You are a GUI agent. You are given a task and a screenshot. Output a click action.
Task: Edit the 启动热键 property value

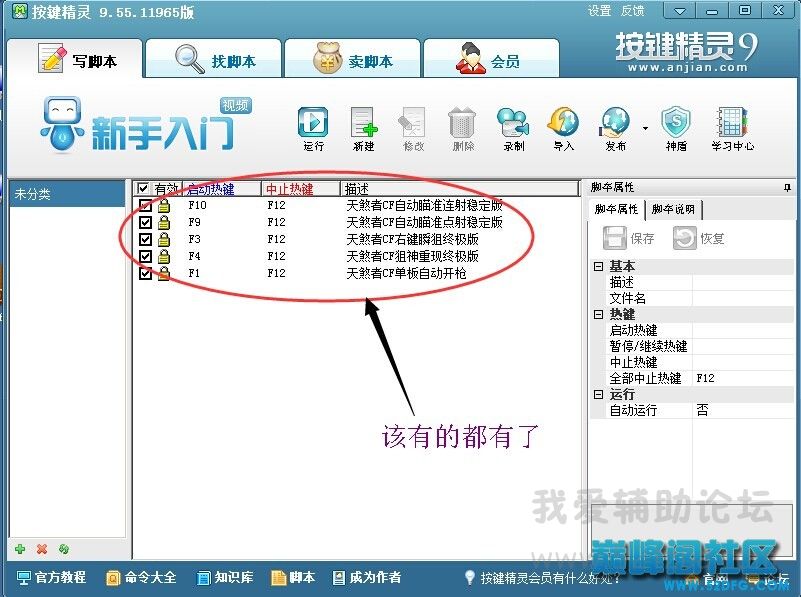click(743, 330)
